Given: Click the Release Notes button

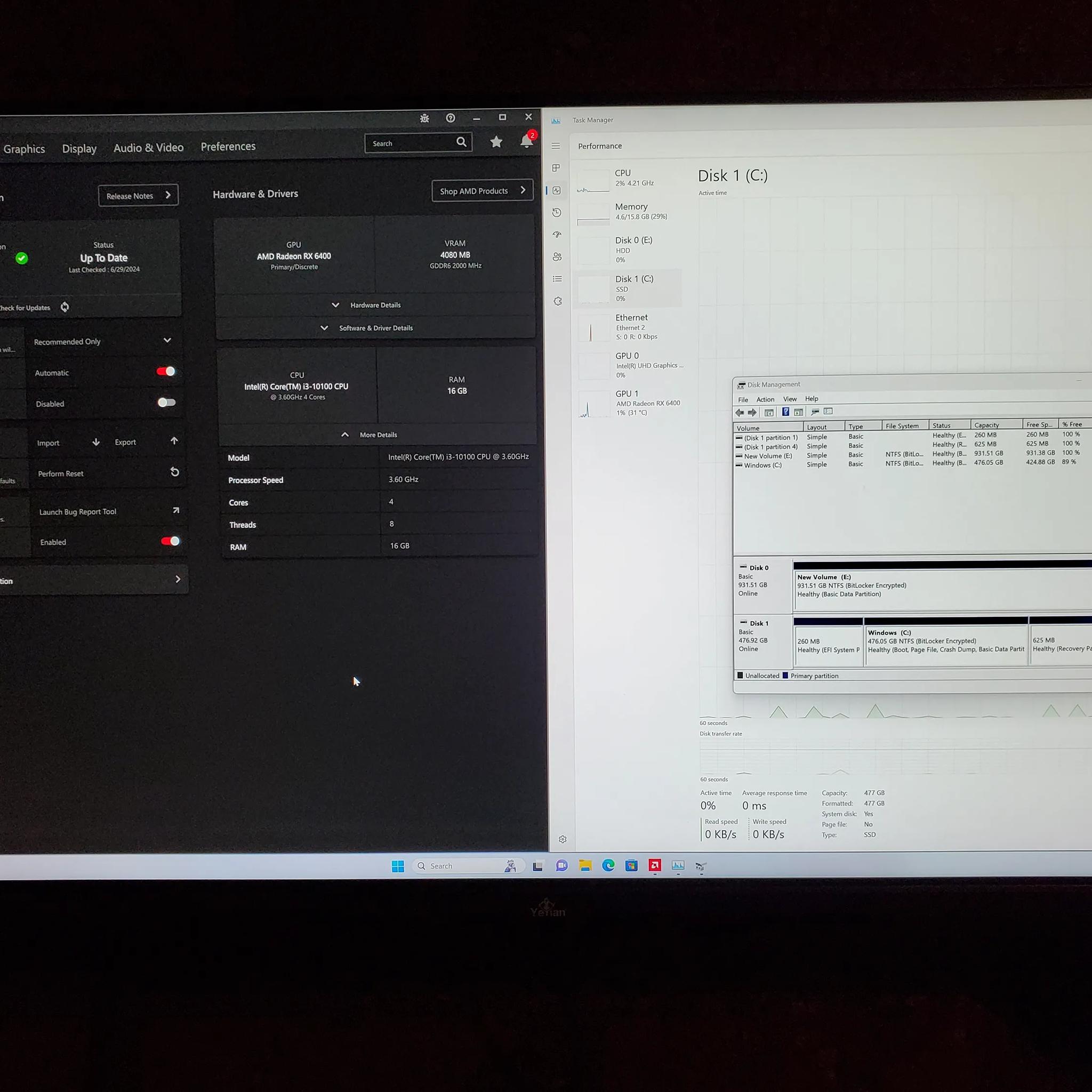Looking at the screenshot, I should [139, 196].
